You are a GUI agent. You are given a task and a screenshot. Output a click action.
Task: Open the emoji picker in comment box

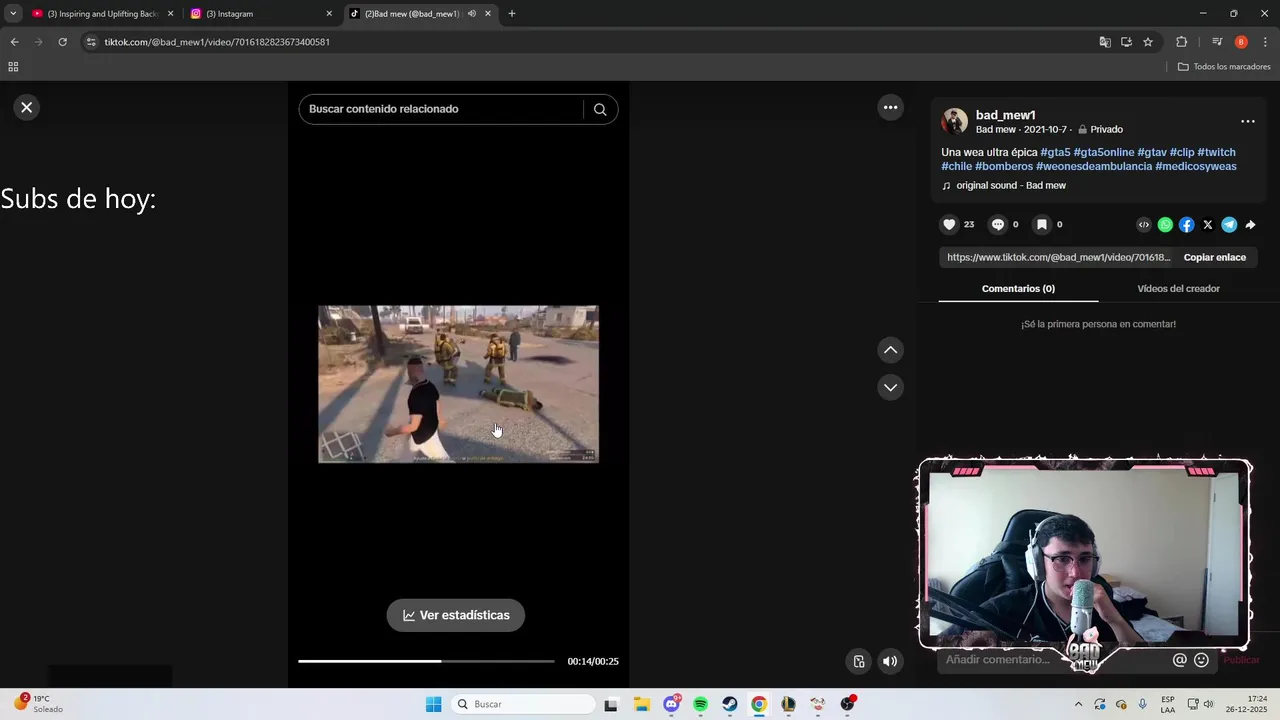[x=1202, y=660]
